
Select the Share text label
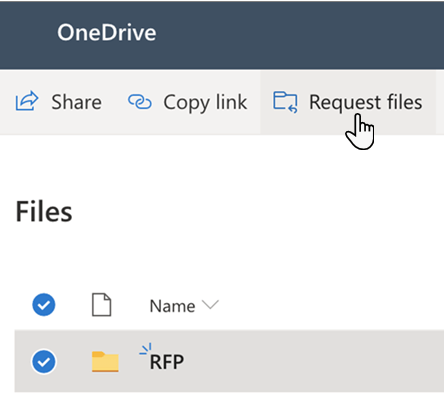(x=76, y=102)
